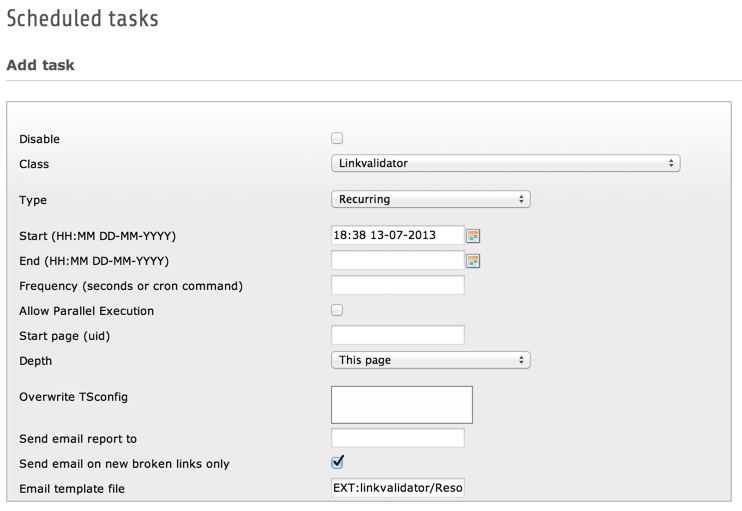The image size is (742, 511).
Task: Select the Start page uid field
Action: [x=397, y=335]
